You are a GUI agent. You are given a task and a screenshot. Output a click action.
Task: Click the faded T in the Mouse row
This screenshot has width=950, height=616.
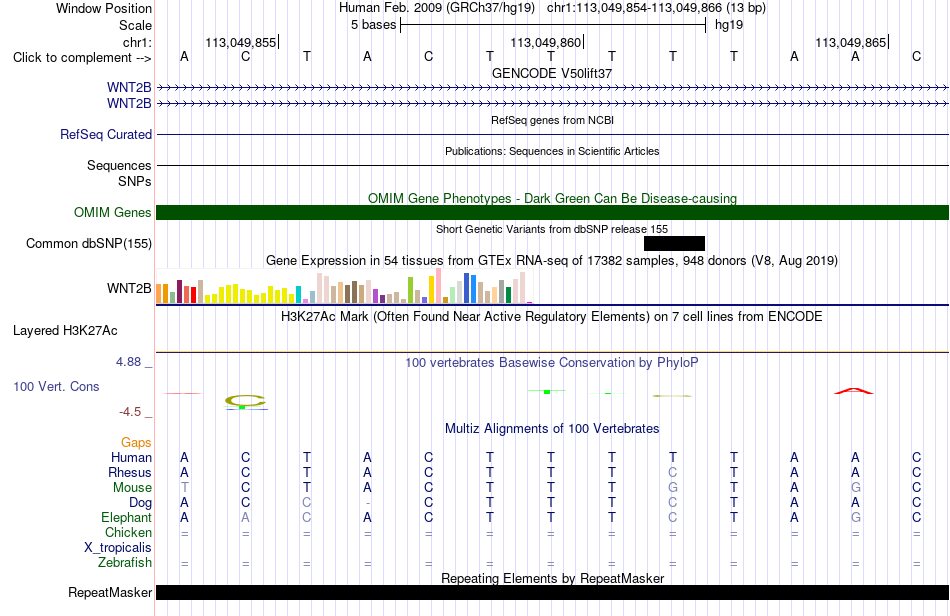point(184,488)
